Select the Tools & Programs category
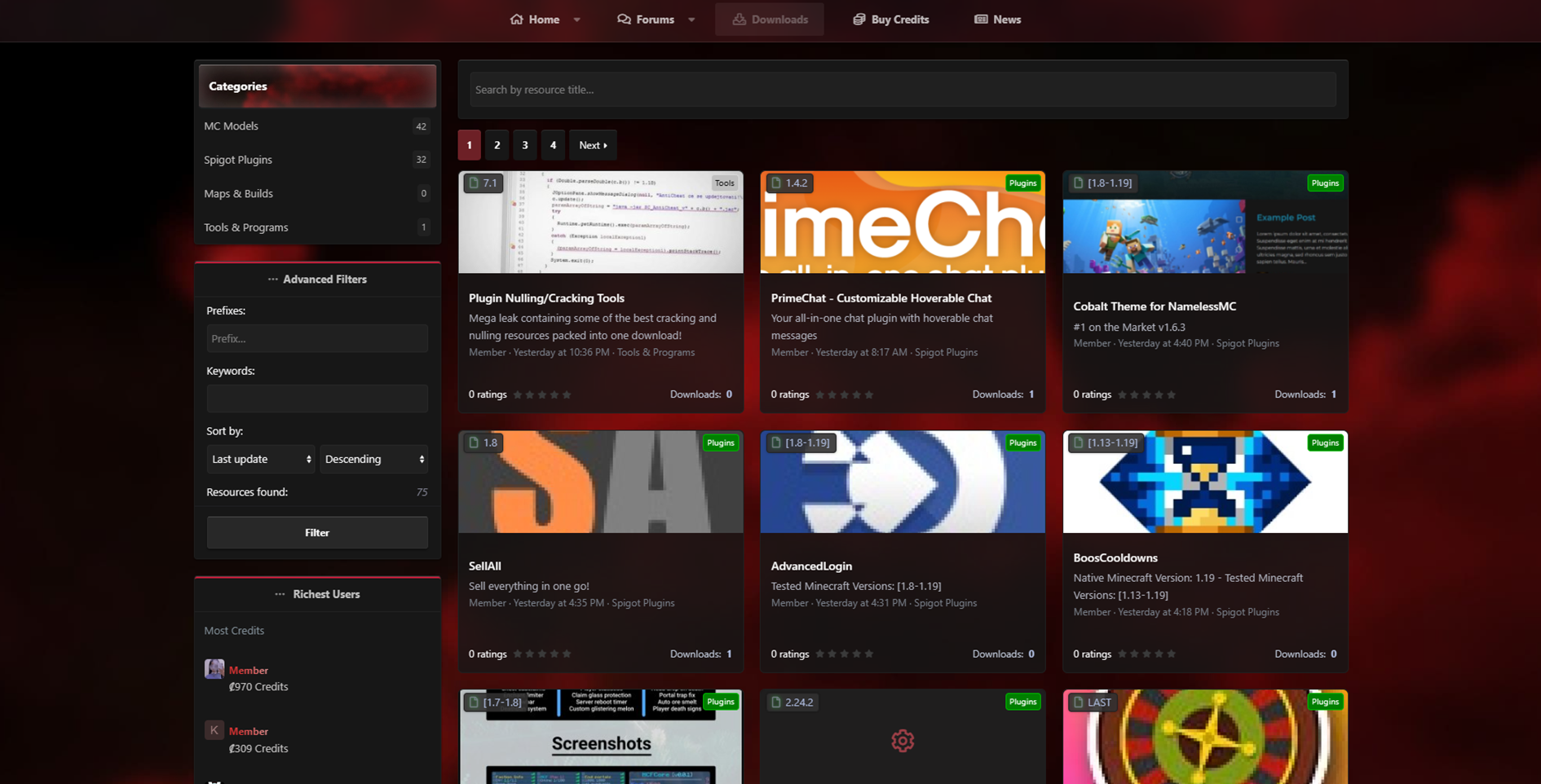 click(x=317, y=227)
